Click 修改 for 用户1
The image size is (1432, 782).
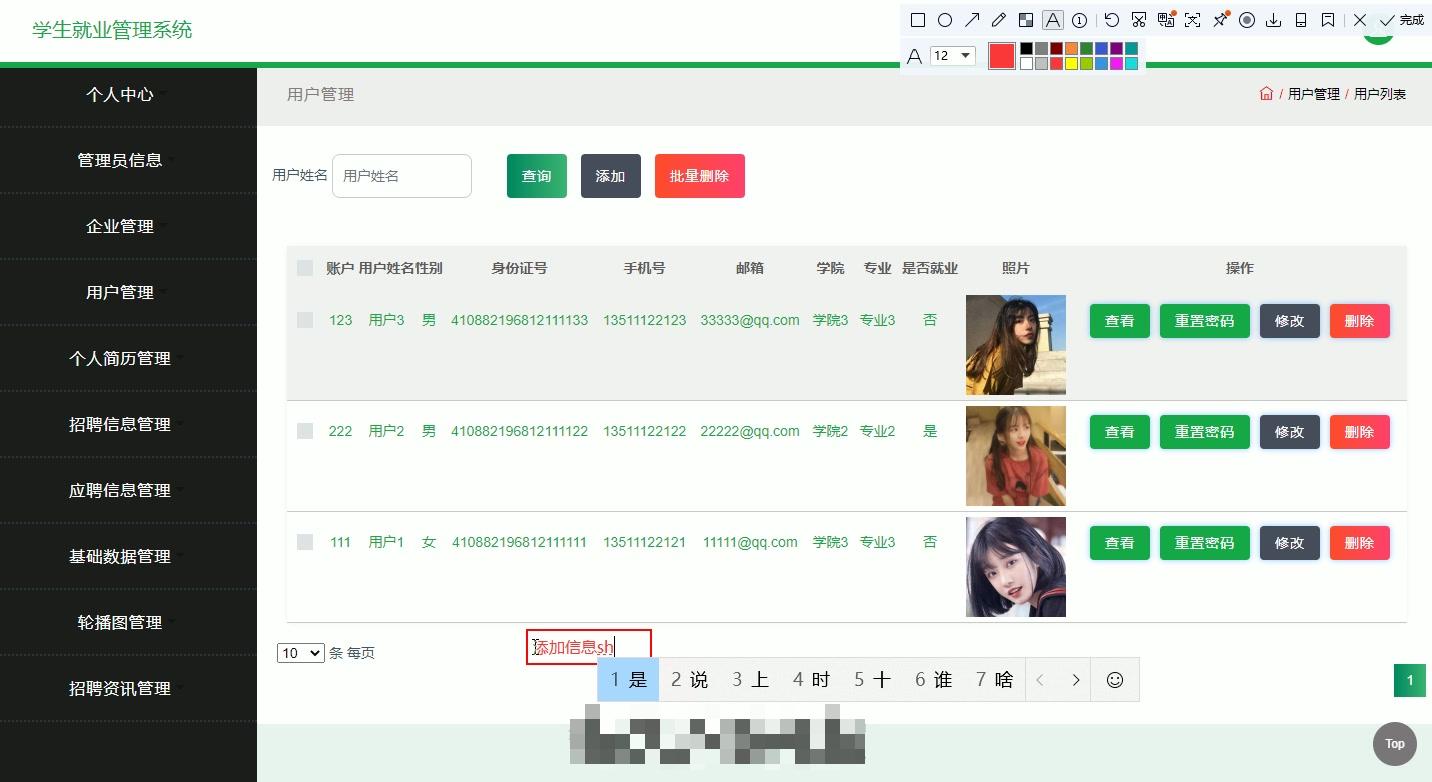[x=1290, y=543]
